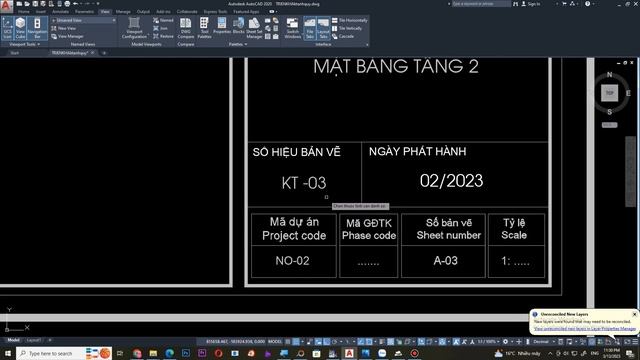Close the Unreconciled New Layers notification
Viewport: 640px width, 360px height.
pos(634,314)
